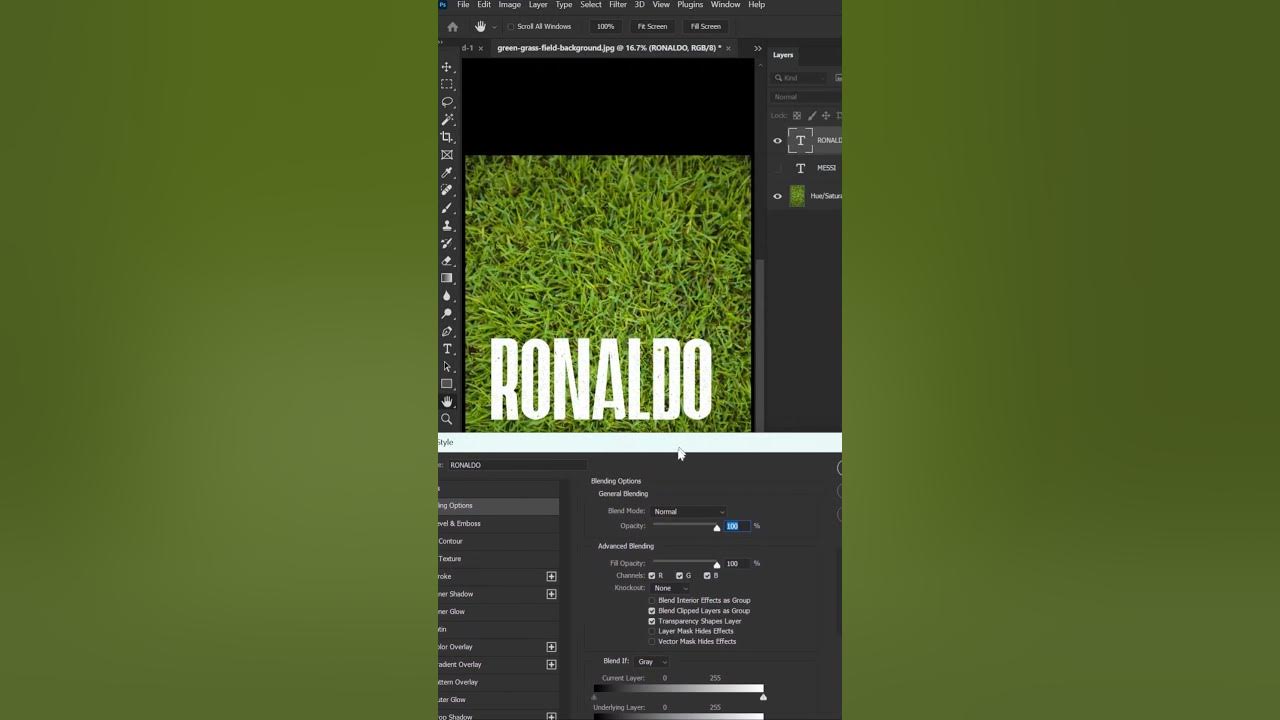Open the Kind filter dropdown in Layers
1280x720 pixels.
[801, 78]
